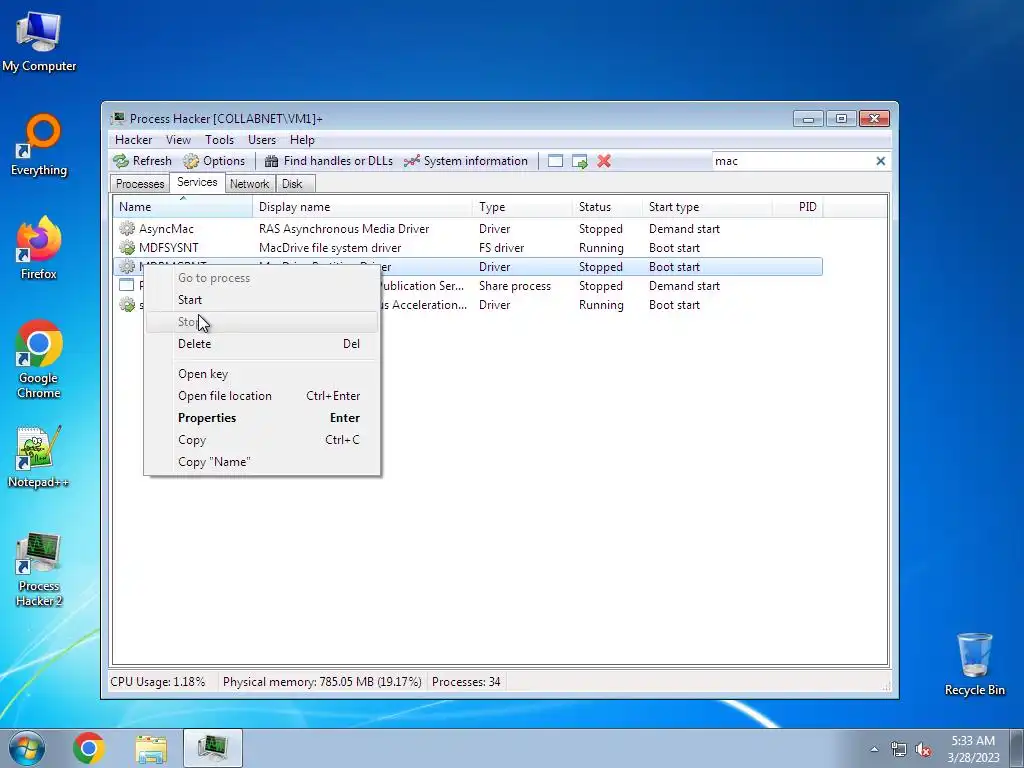
Task: Open System information from toolbar
Action: pos(466,161)
